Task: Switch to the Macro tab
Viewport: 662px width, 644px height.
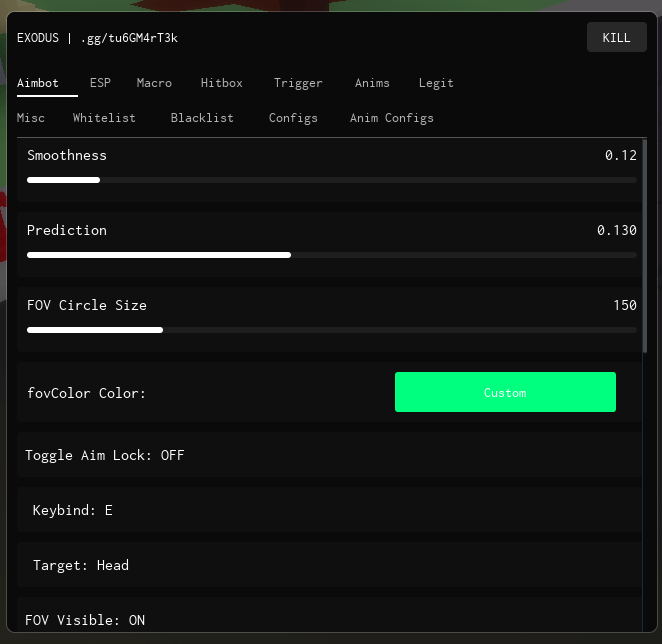Action: click(154, 83)
